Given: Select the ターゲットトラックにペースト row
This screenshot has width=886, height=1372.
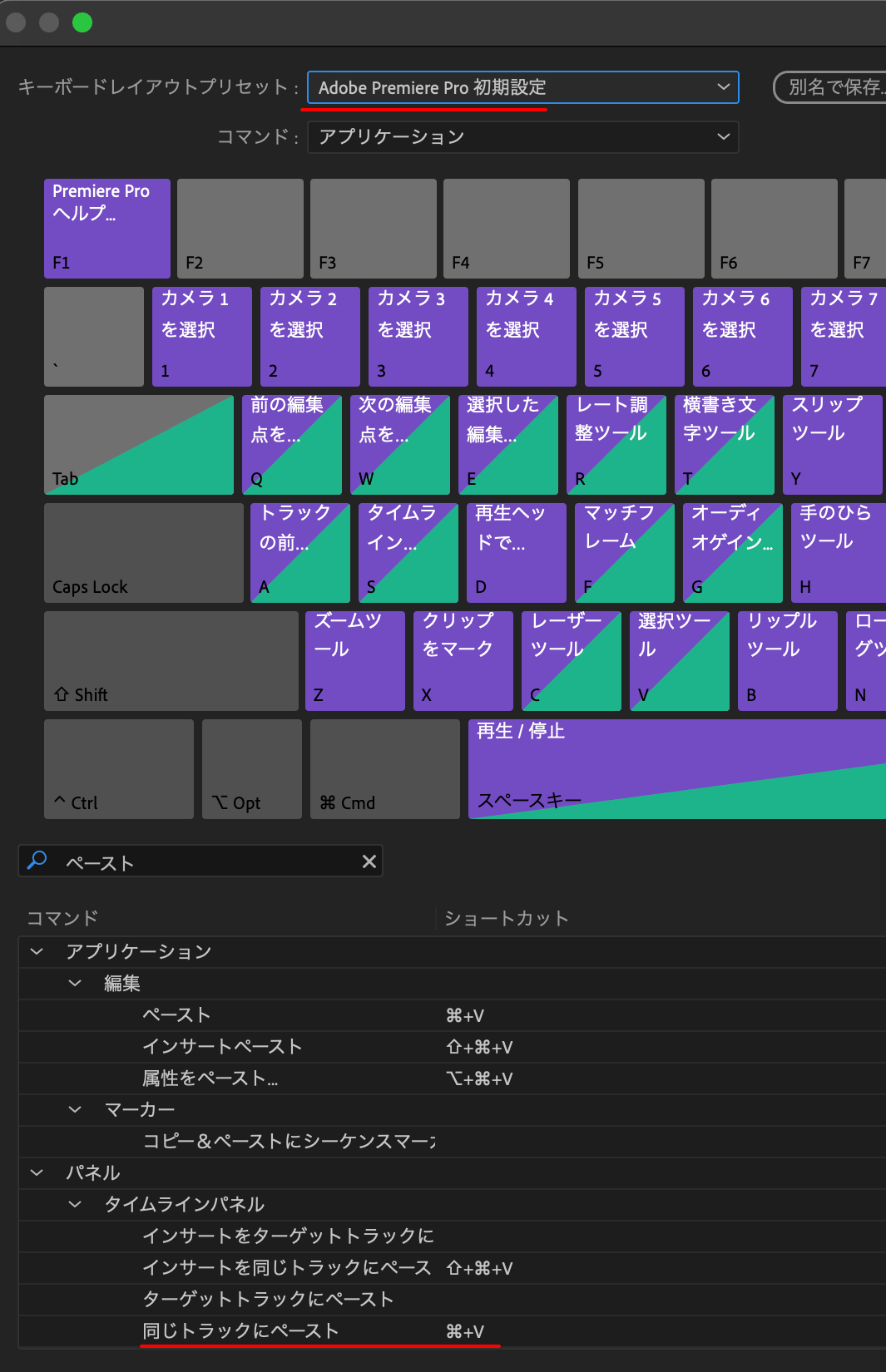Looking at the screenshot, I should pos(453,1300).
